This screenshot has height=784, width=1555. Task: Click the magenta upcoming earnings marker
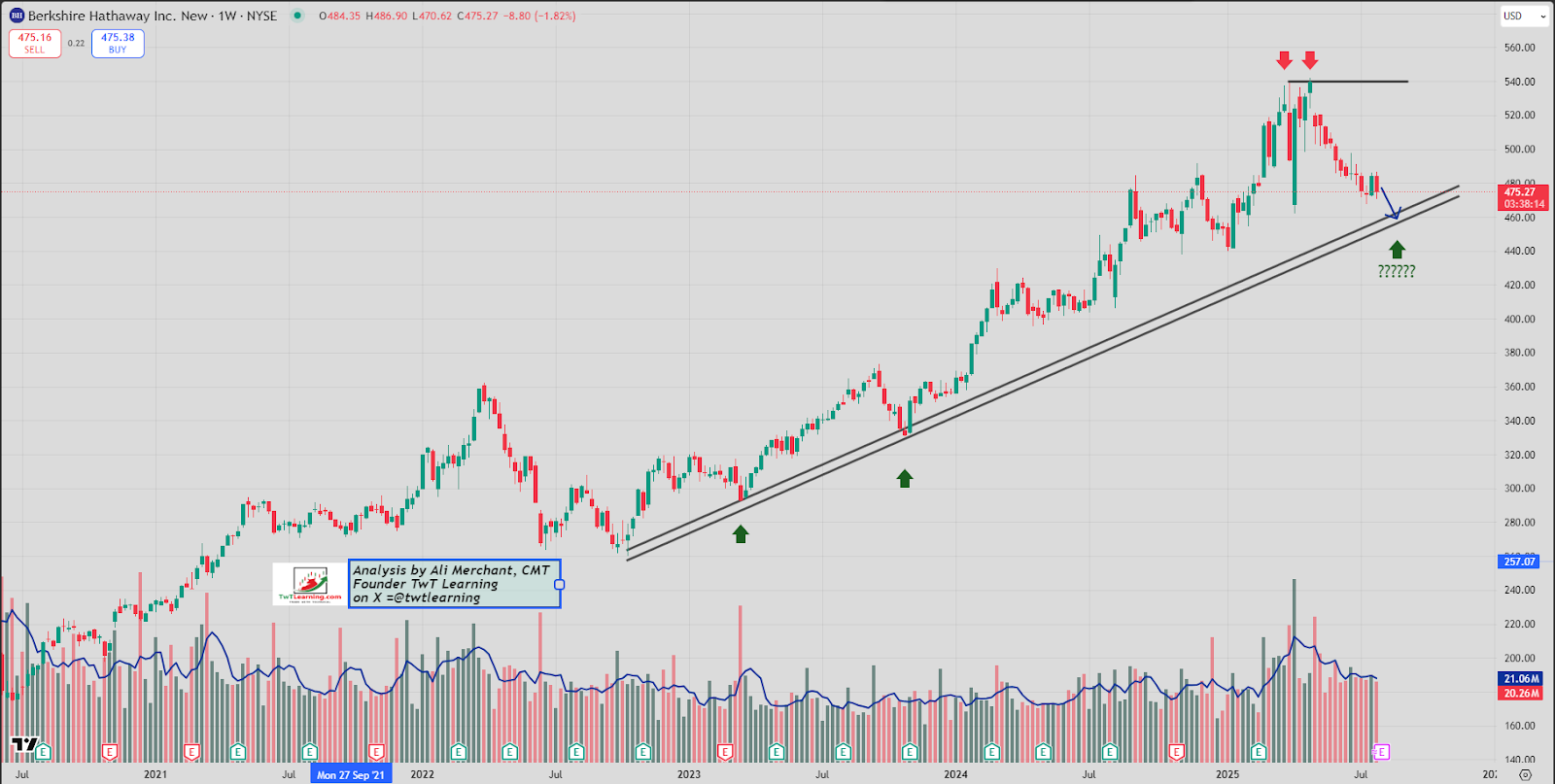click(1382, 752)
